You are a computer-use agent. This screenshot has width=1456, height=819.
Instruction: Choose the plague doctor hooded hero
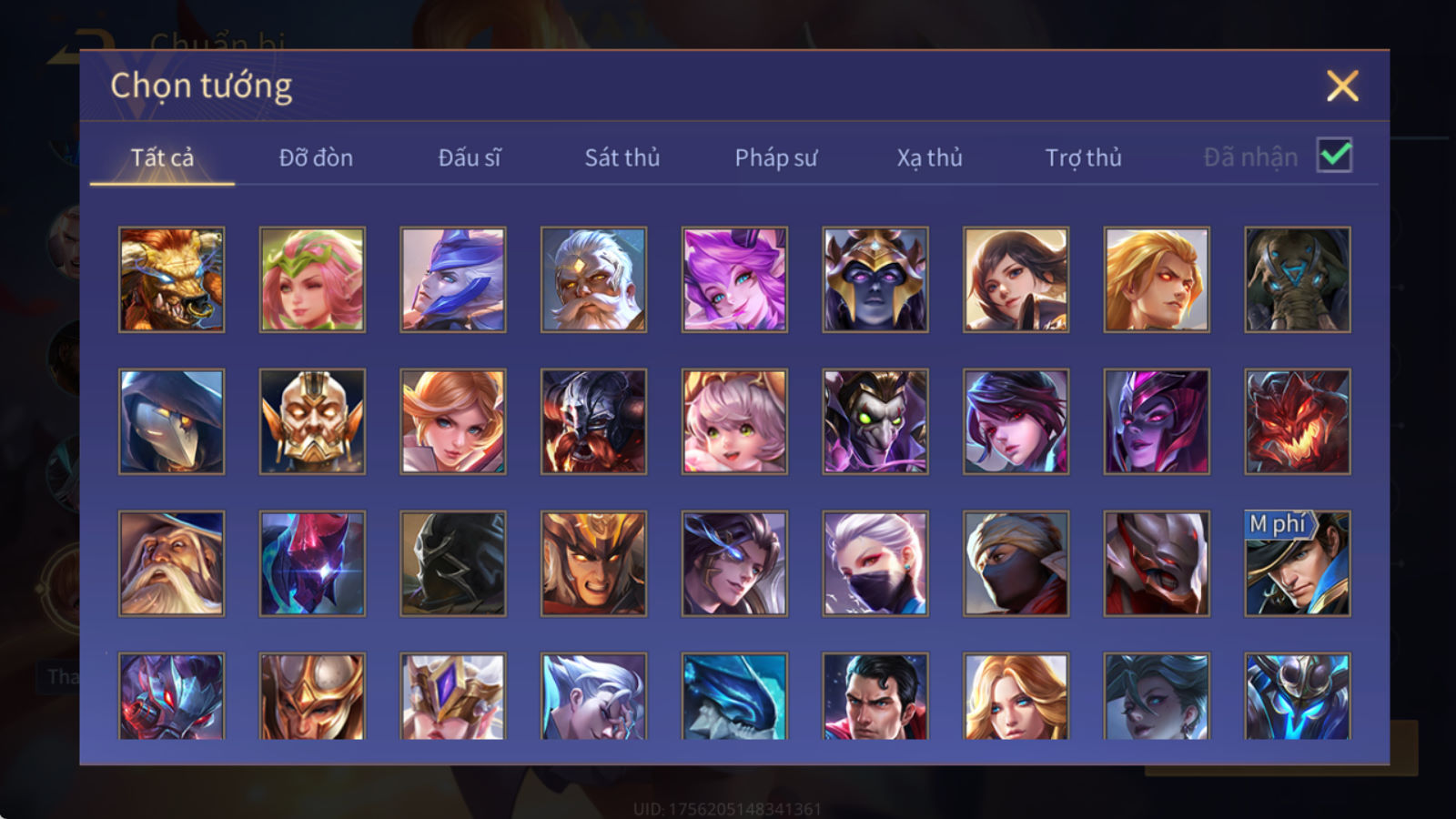tap(171, 421)
